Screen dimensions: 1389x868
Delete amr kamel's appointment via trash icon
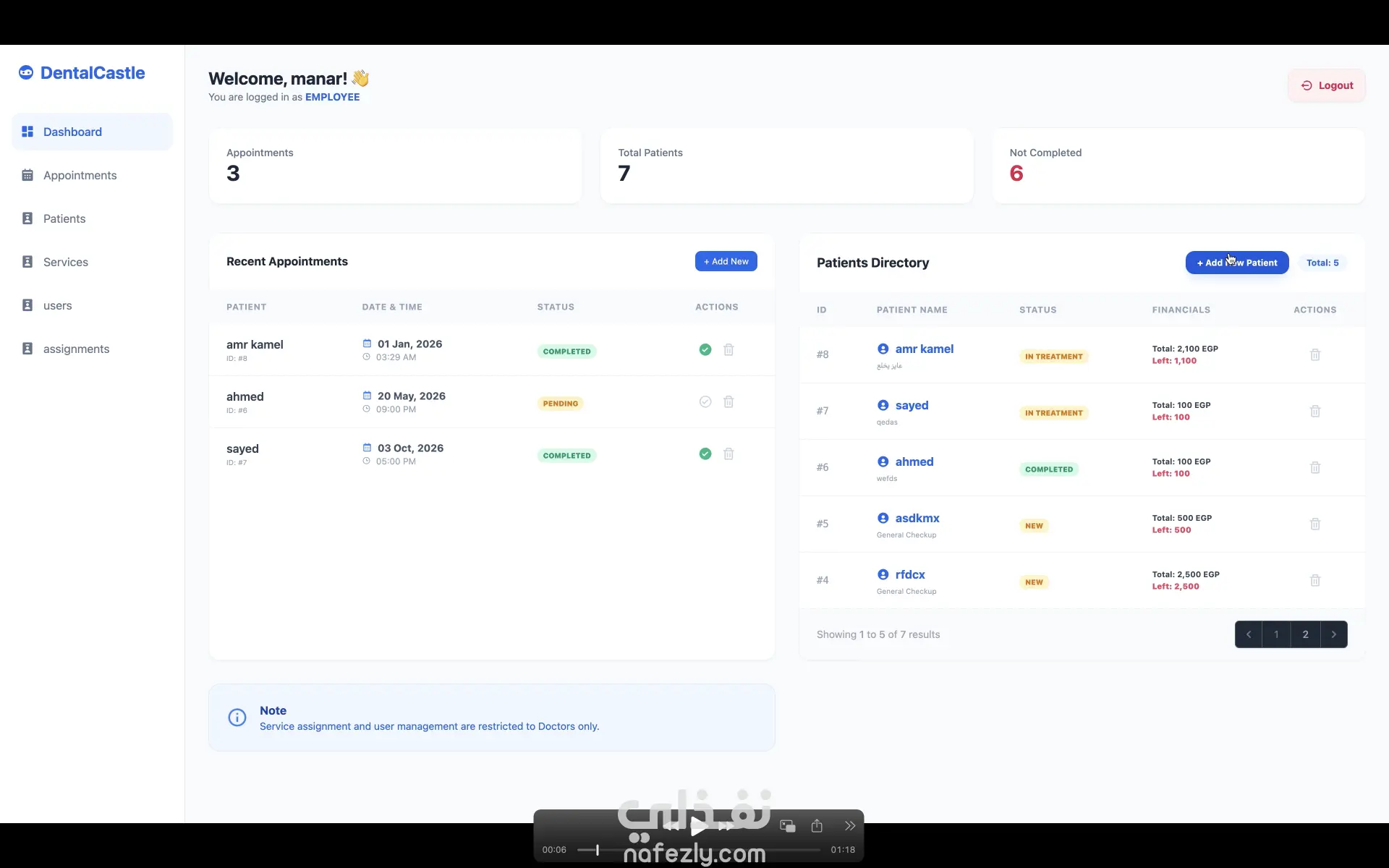(x=729, y=350)
